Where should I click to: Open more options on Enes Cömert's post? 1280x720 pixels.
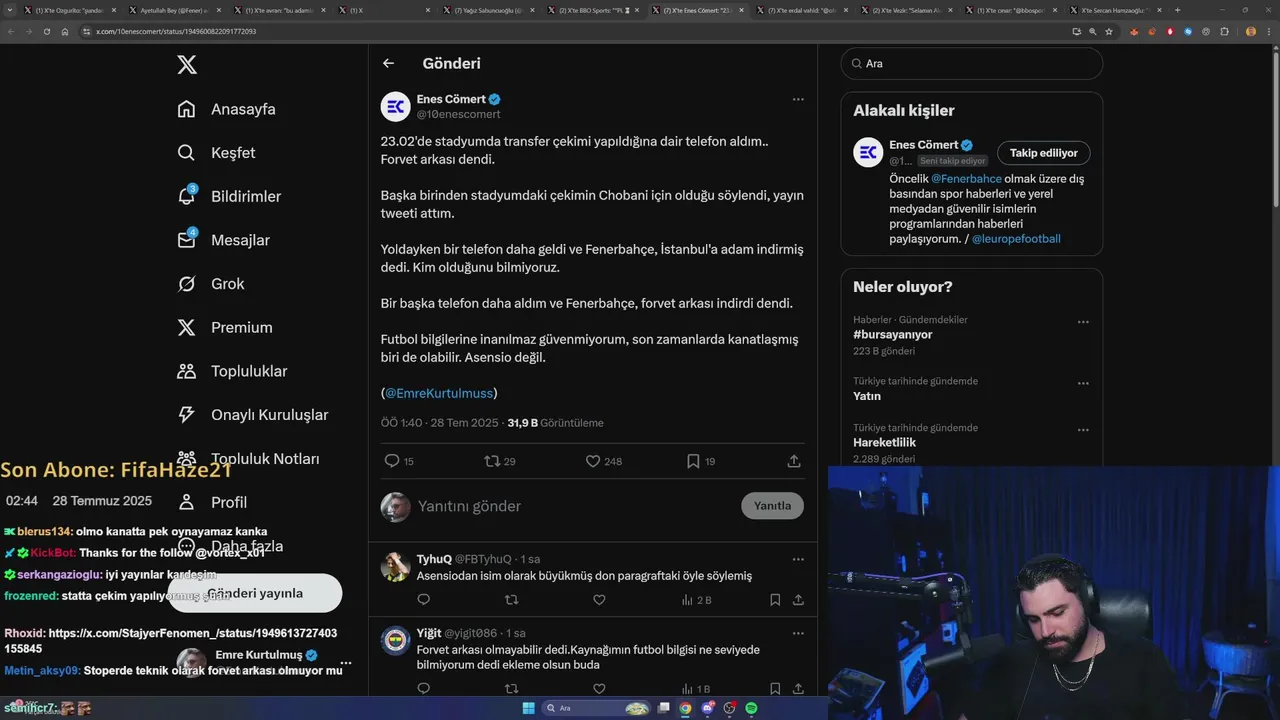pos(798,99)
